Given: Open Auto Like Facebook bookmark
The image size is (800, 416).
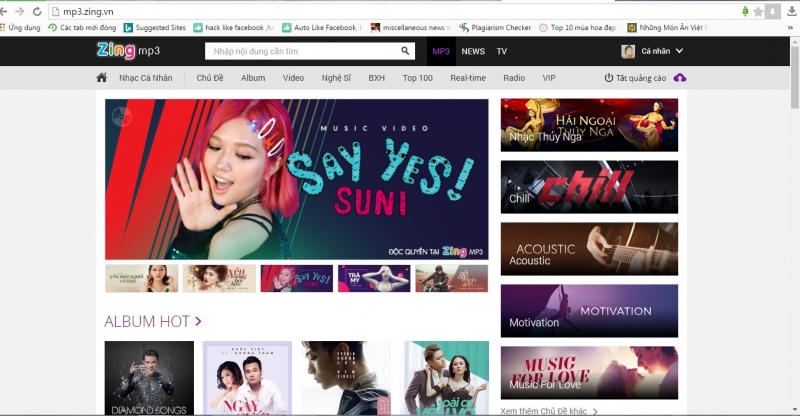Looking at the screenshot, I should click(x=322, y=28).
